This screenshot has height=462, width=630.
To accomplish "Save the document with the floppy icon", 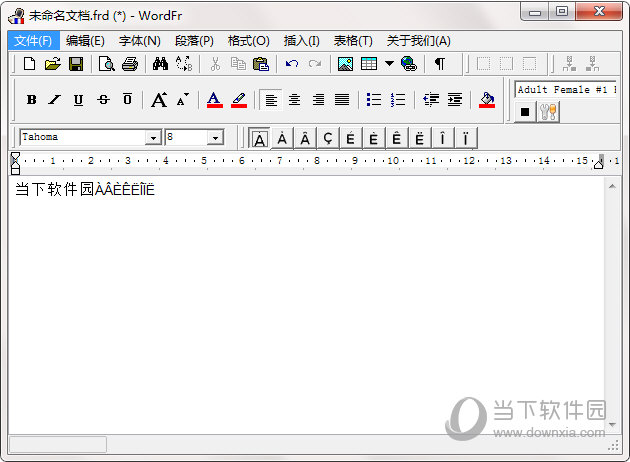I will tap(76, 64).
